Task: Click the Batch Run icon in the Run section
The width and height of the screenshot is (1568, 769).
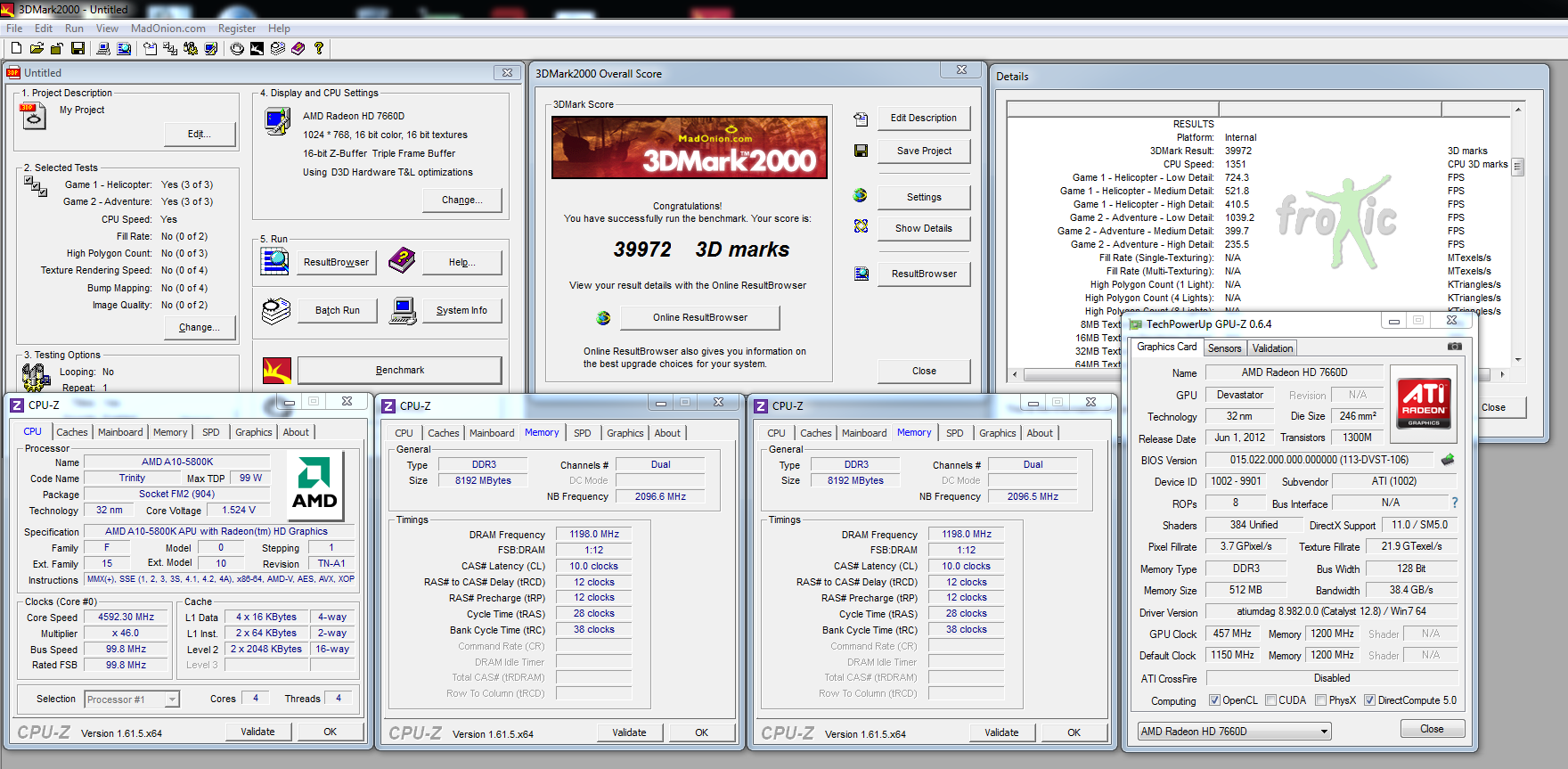Action: 275,311
